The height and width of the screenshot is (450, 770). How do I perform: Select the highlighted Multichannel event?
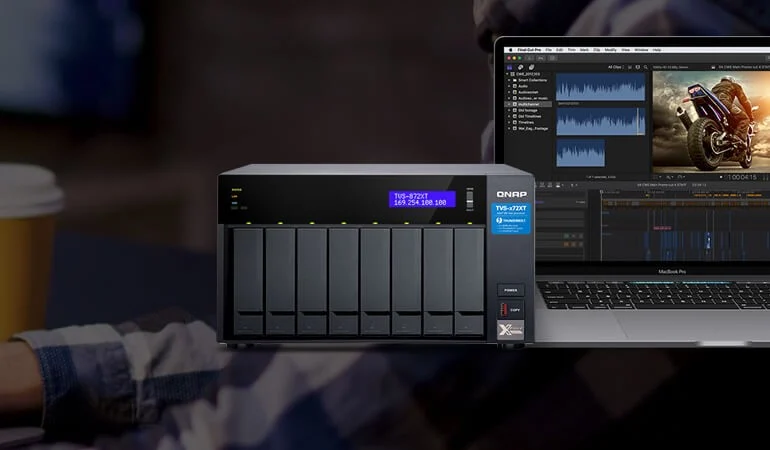(529, 104)
